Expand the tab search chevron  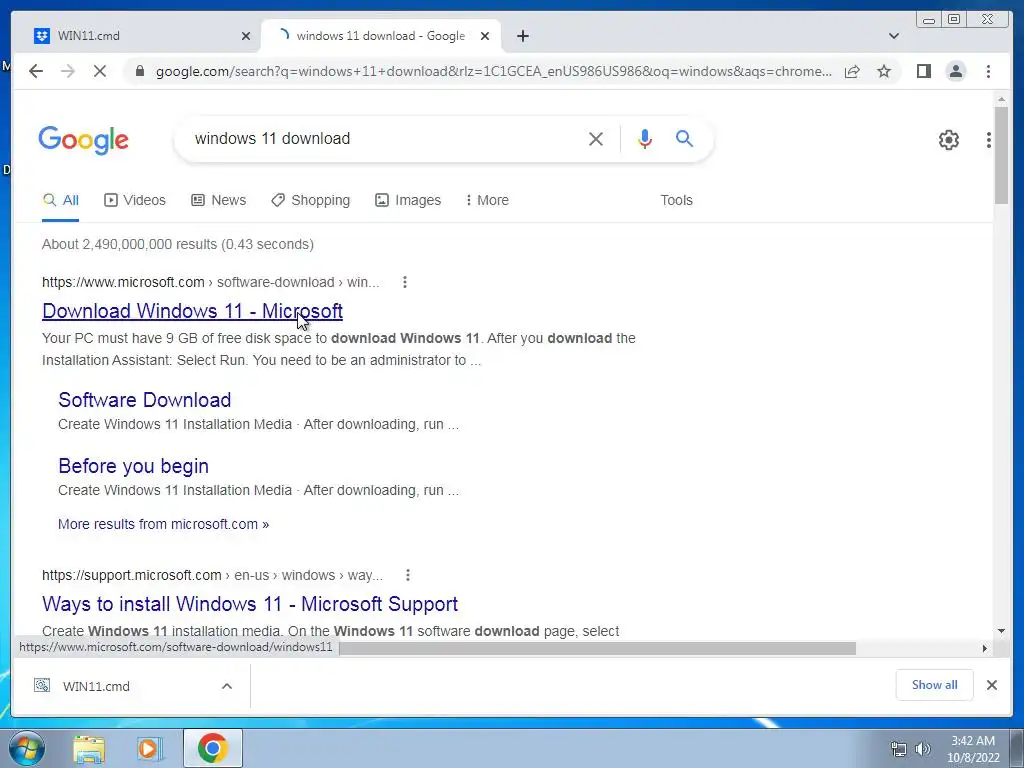click(894, 36)
